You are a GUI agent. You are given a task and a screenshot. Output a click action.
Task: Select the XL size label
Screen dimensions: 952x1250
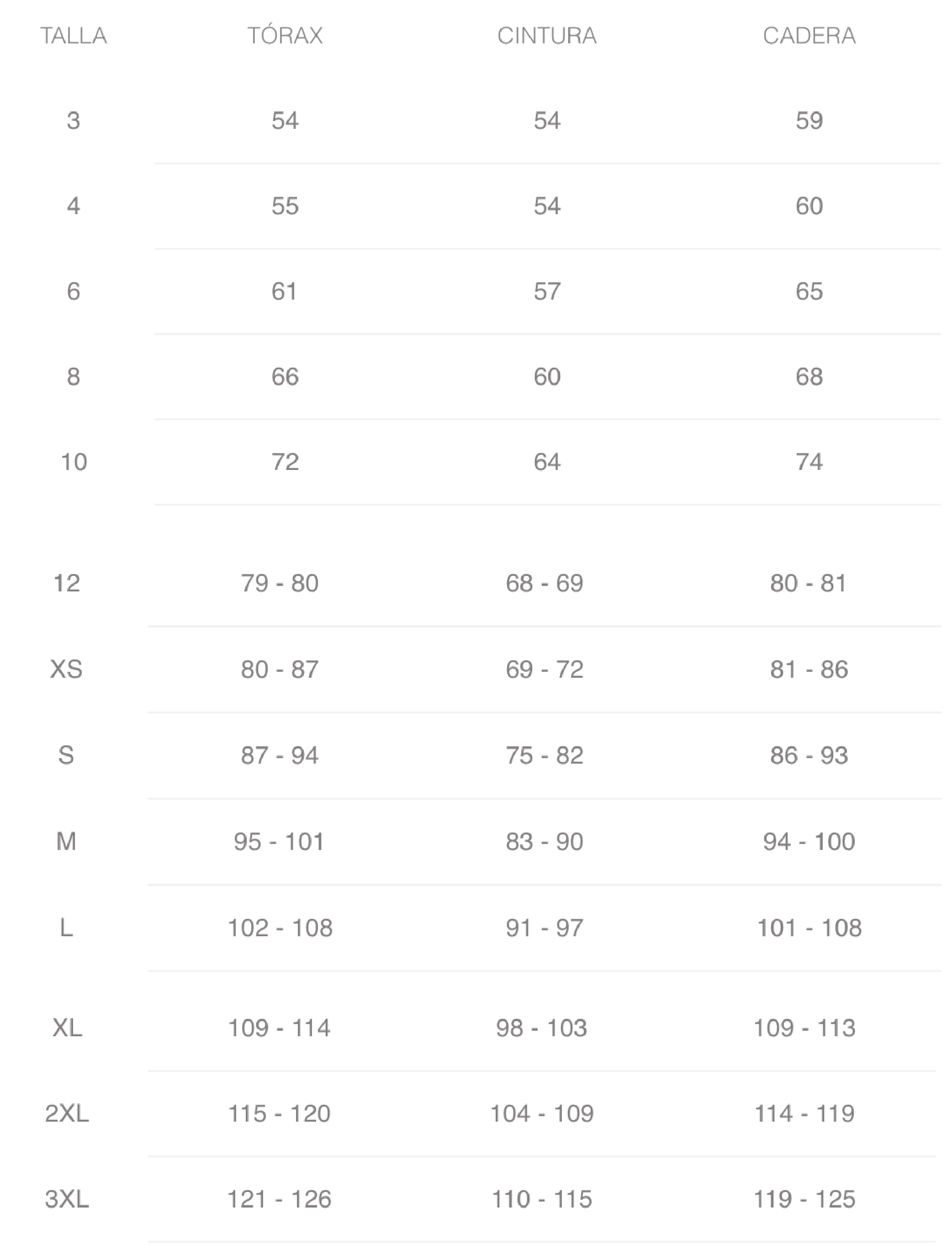pyautogui.click(x=67, y=1028)
